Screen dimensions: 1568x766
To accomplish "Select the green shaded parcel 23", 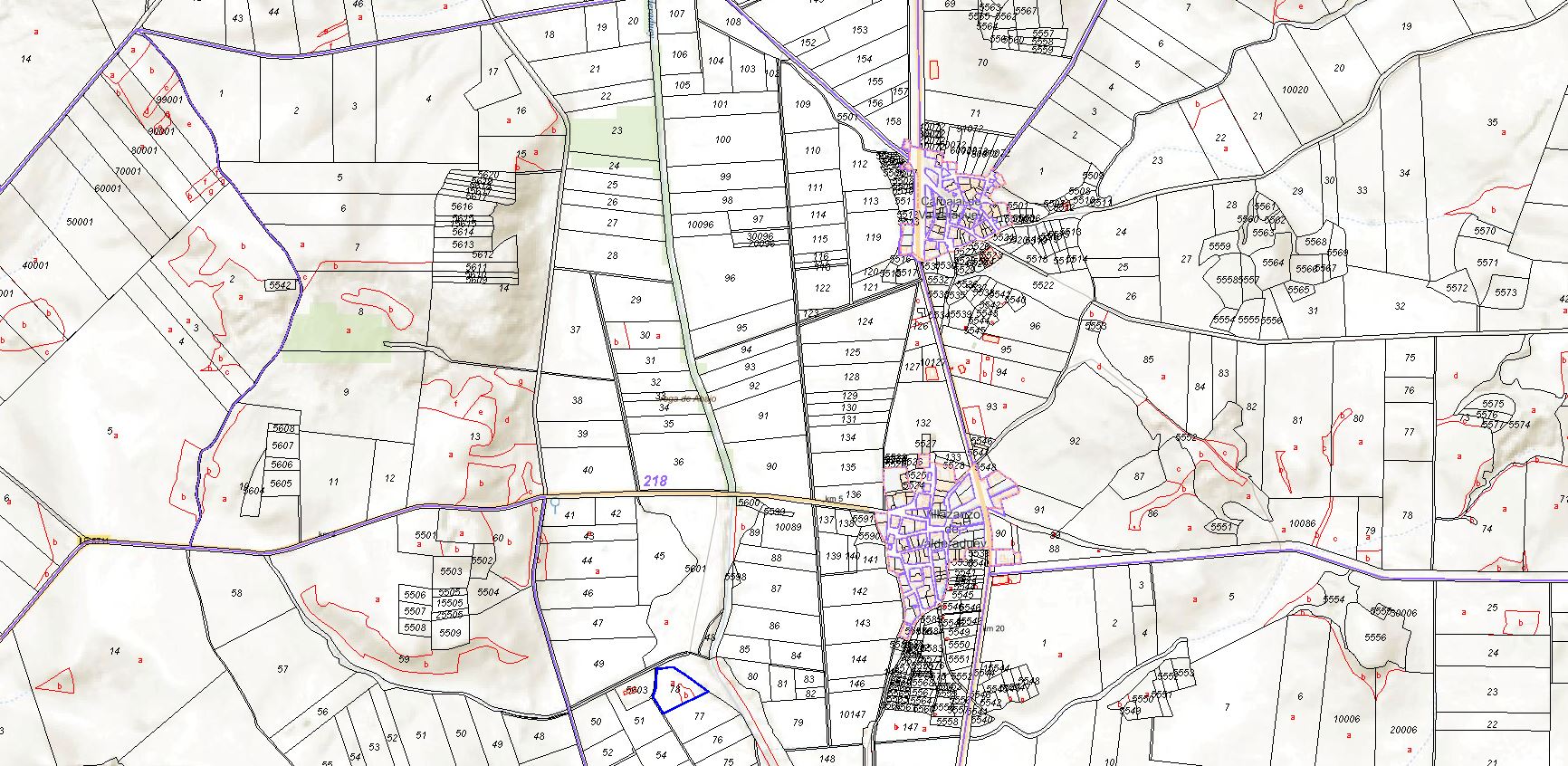I will [x=617, y=130].
